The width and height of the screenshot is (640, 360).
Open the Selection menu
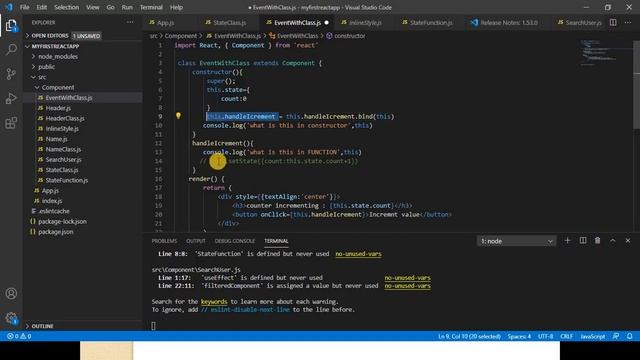click(x=66, y=7)
